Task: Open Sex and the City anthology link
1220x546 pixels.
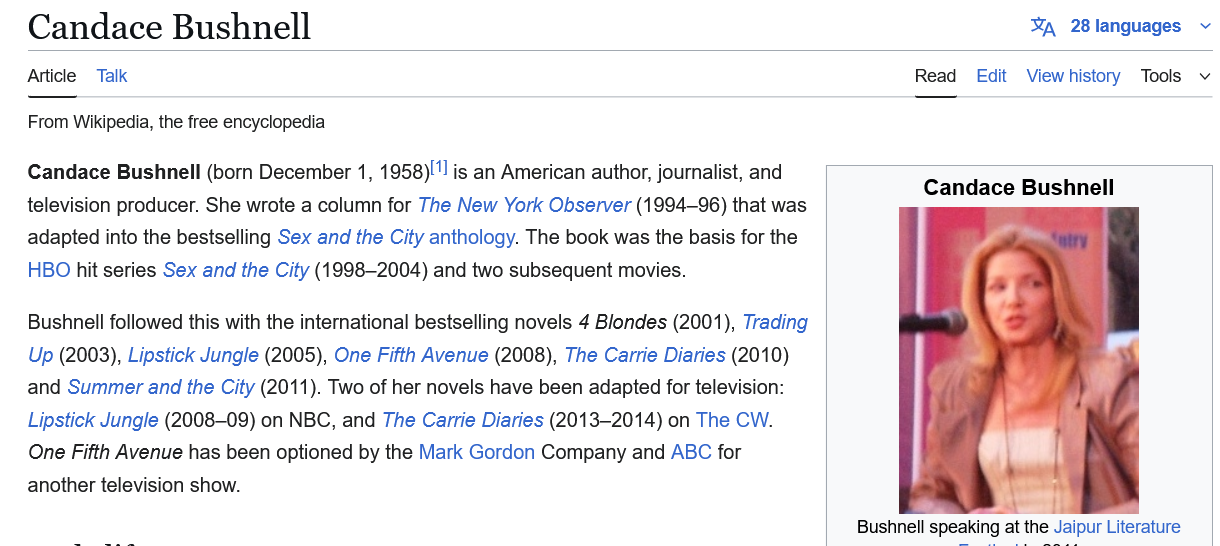Action: [396, 237]
